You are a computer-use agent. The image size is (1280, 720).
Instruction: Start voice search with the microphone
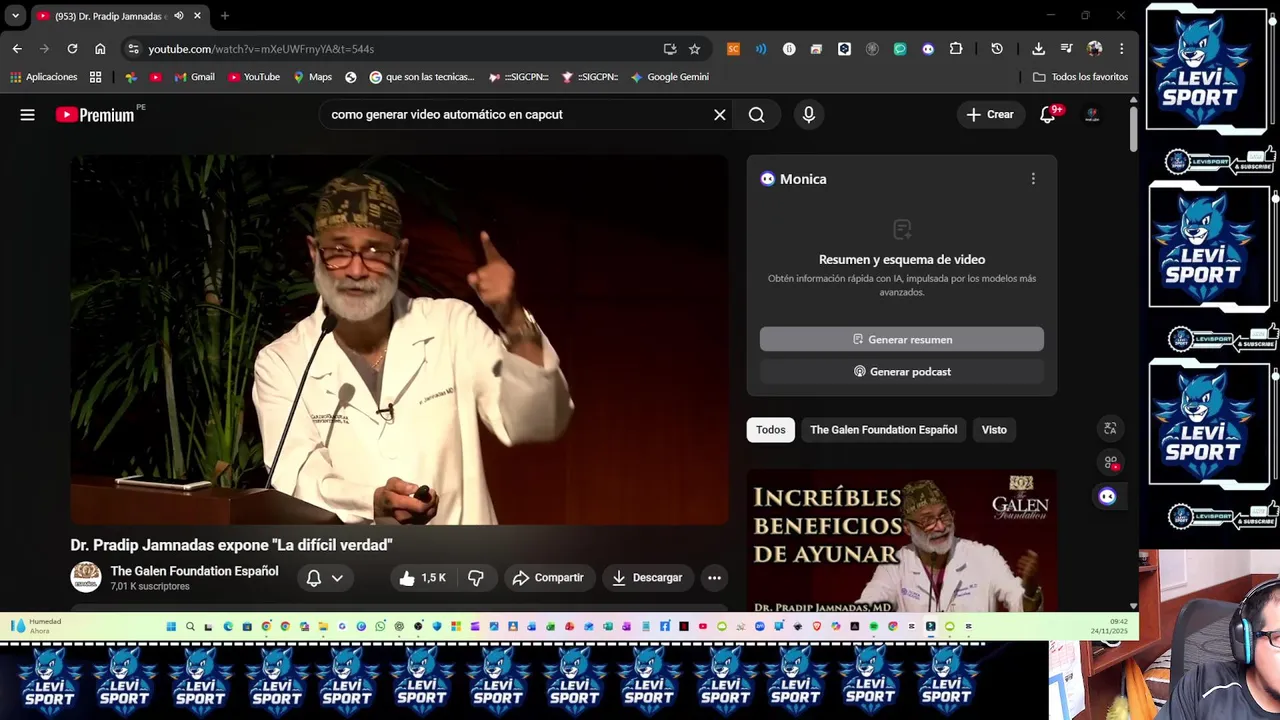point(808,115)
